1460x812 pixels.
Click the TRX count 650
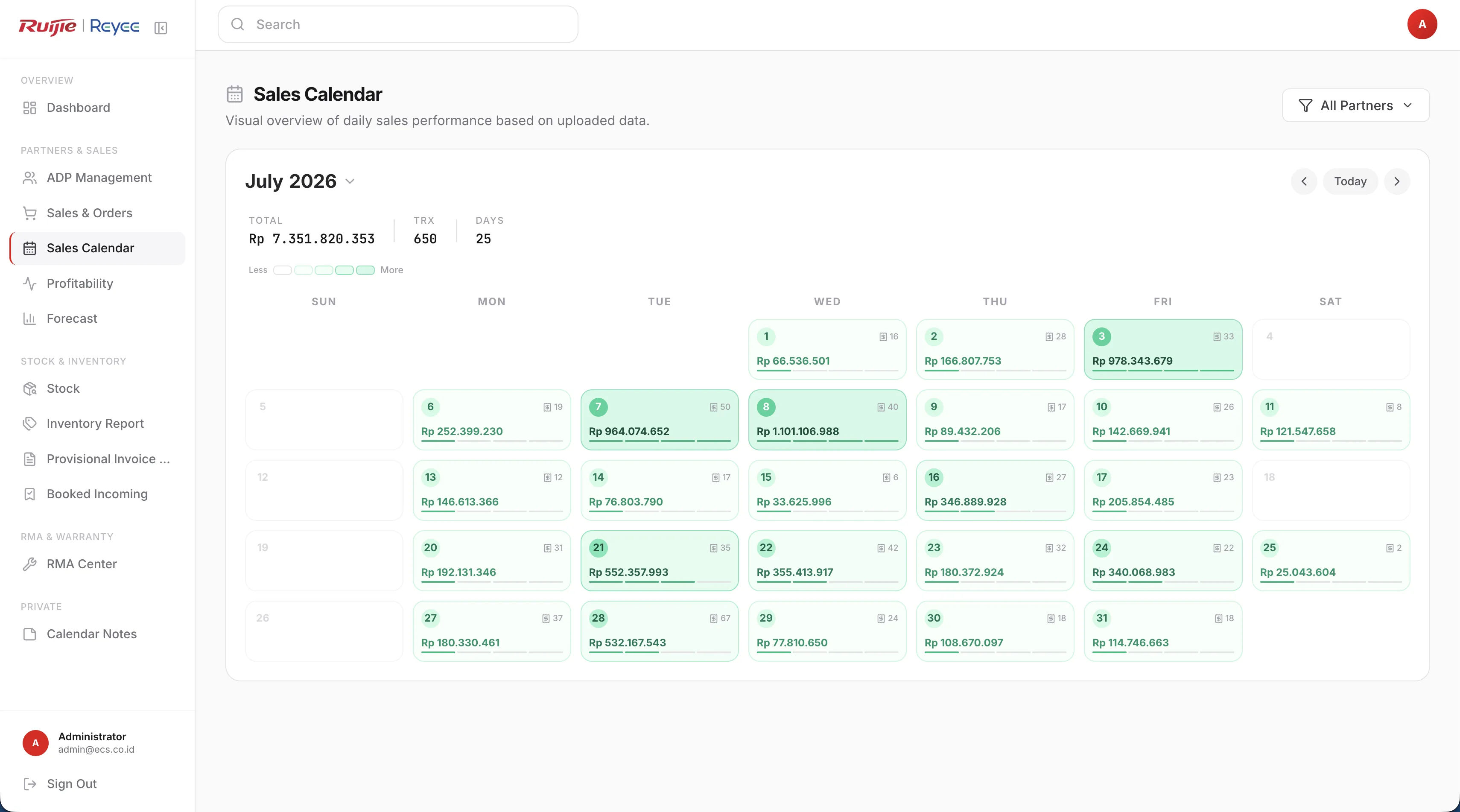click(425, 239)
